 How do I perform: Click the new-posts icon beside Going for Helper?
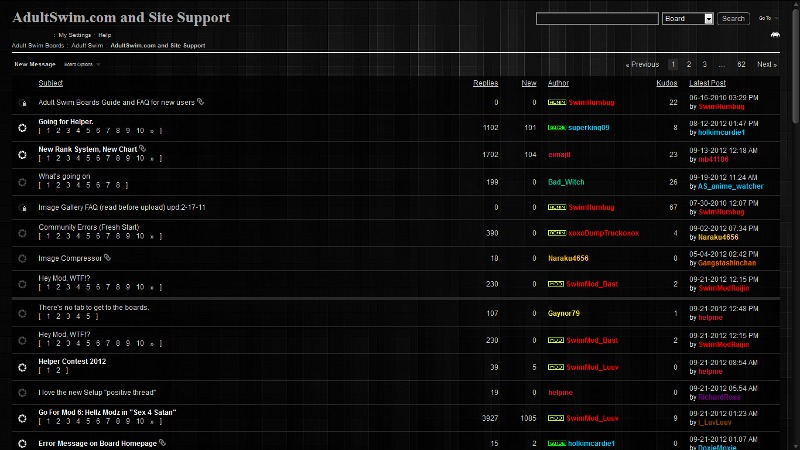22,128
